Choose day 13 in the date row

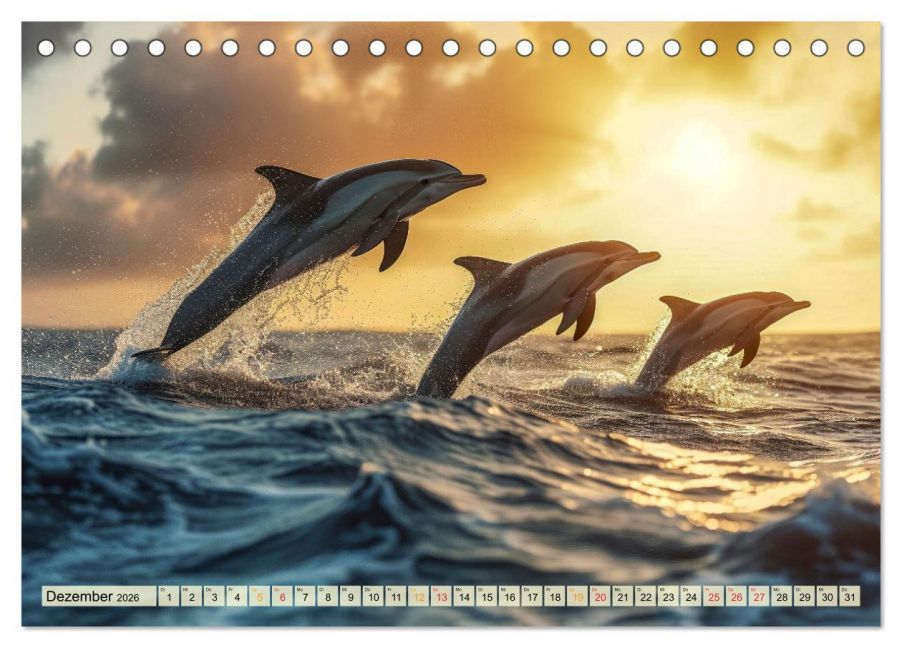[x=441, y=597]
